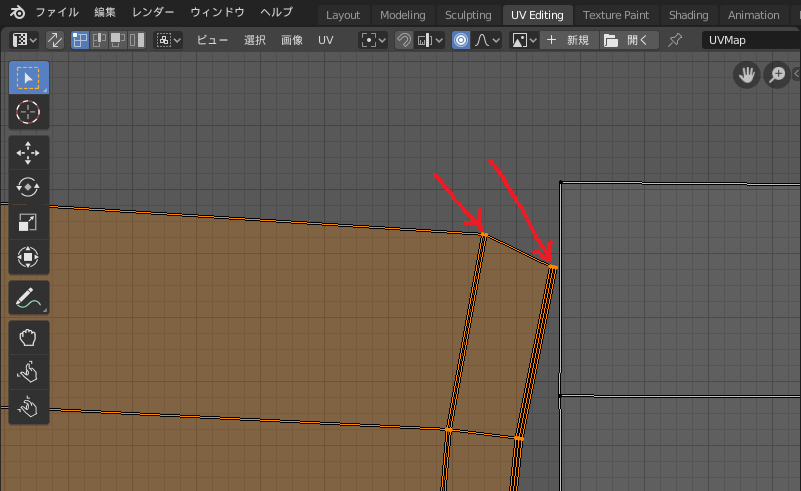Select the Annotate pencil tool
This screenshot has width=801, height=491.
[x=29, y=297]
